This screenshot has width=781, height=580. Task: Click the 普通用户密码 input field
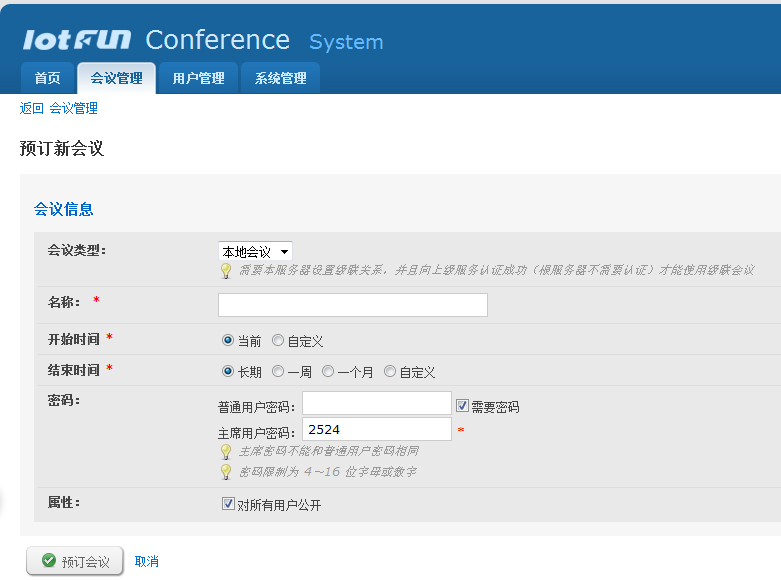pyautogui.click(x=377, y=403)
